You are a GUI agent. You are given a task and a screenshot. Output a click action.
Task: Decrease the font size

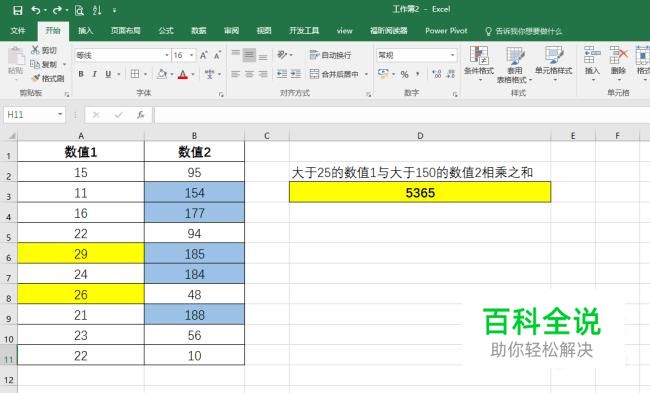[218, 55]
